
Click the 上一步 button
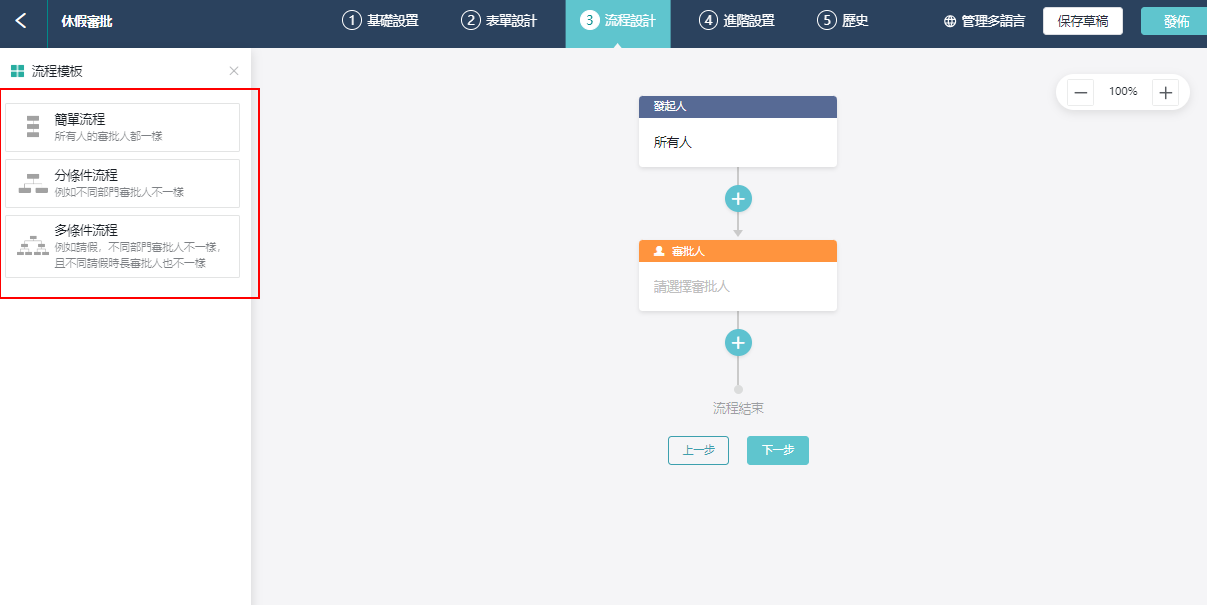click(x=698, y=451)
